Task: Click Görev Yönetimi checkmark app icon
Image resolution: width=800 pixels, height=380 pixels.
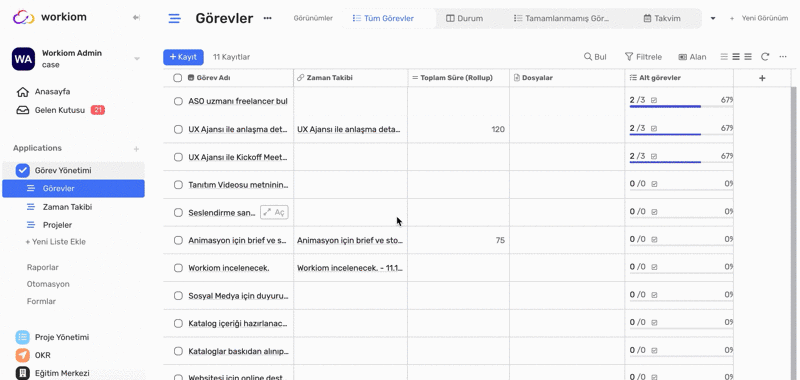Action: pos(22,170)
